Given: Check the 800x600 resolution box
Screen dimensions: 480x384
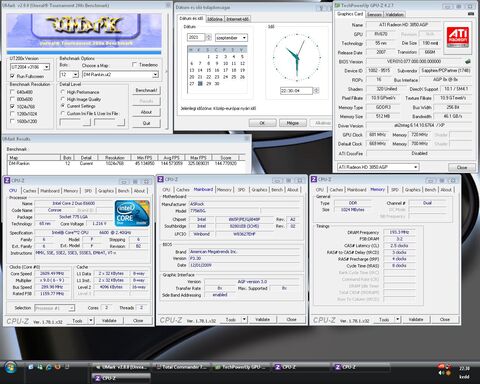Looking at the screenshot, I should (13, 99).
